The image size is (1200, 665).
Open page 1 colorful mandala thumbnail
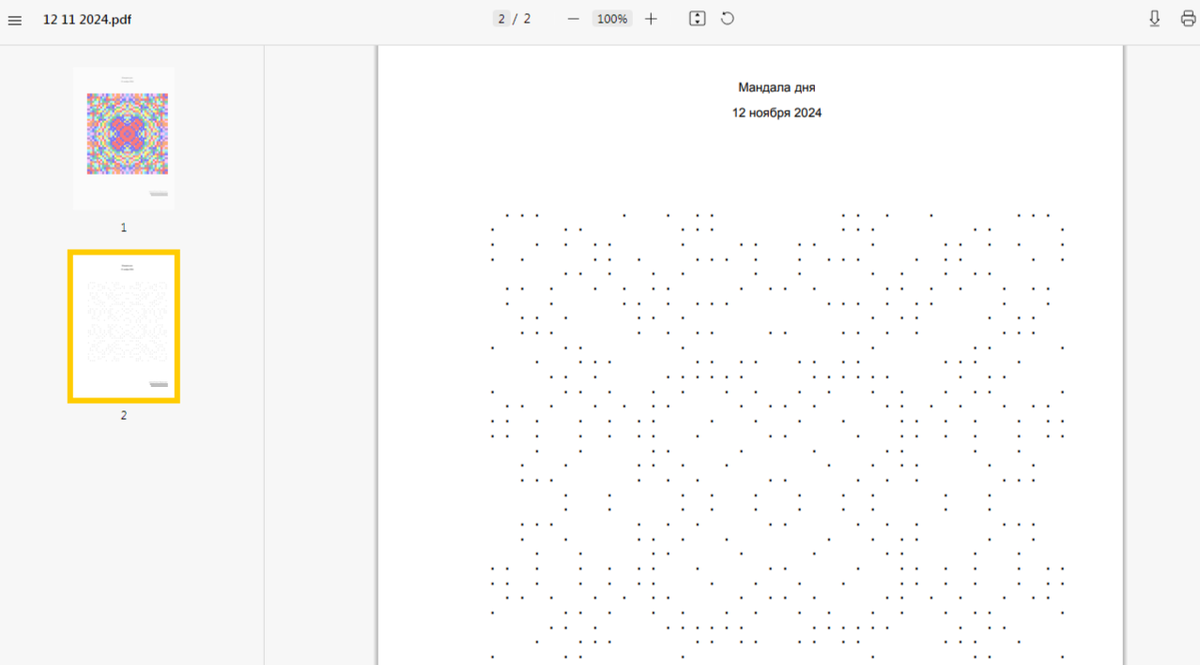click(x=124, y=139)
